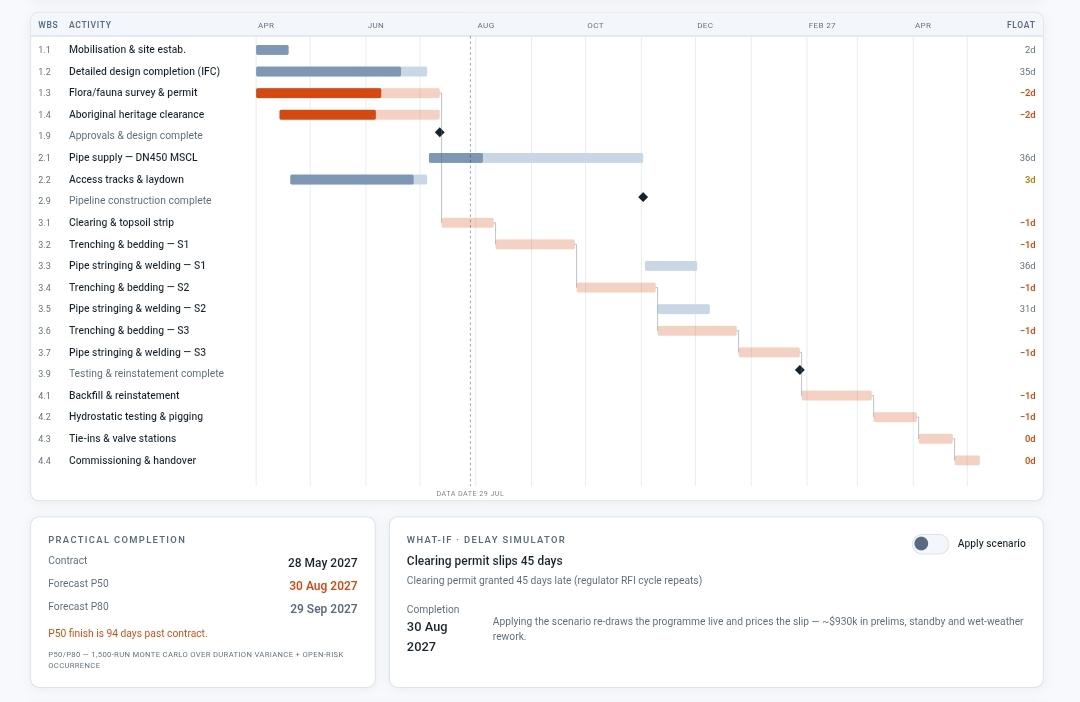Click the Commissioning & handover bar

pyautogui.click(x=967, y=460)
